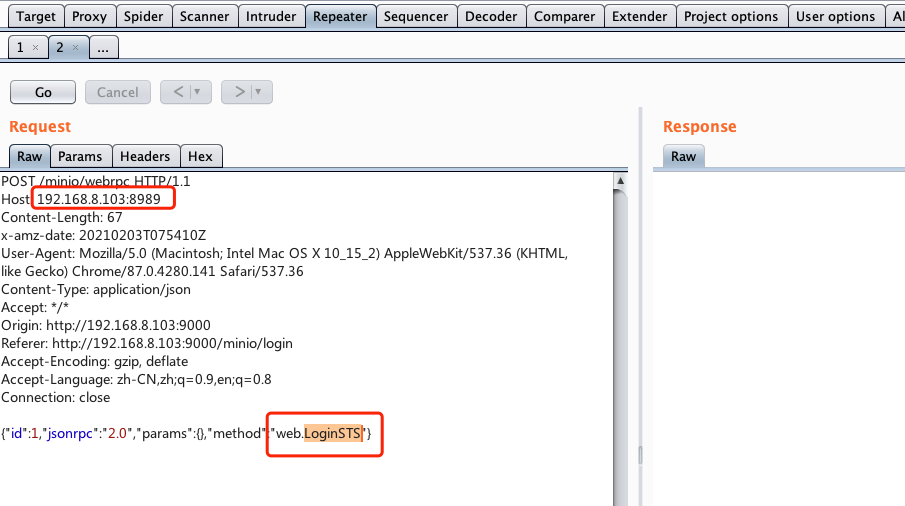Click the split pane divider handle
The image size is (905, 506).
640,455
